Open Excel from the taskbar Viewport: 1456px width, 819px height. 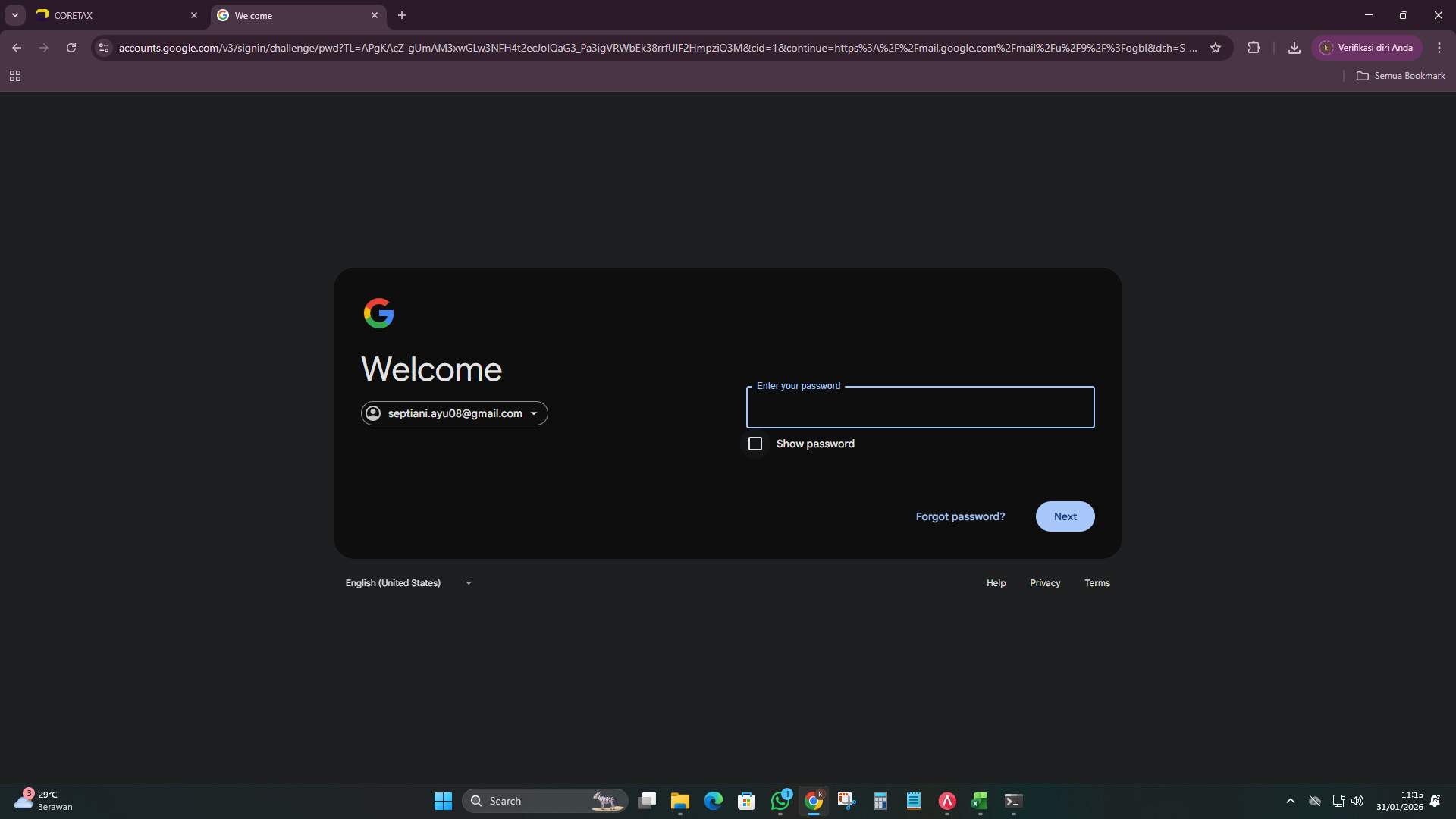pos(979,800)
